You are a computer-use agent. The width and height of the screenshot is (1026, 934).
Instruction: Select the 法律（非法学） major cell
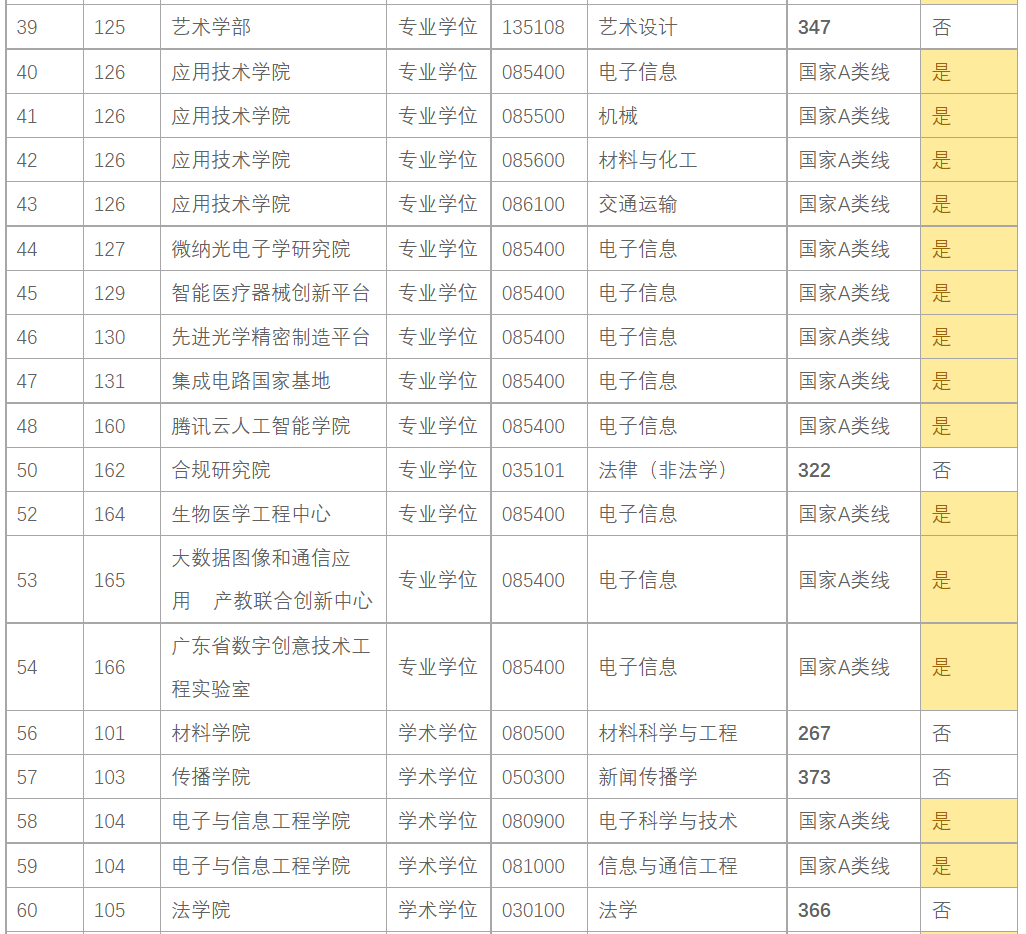pos(664,470)
